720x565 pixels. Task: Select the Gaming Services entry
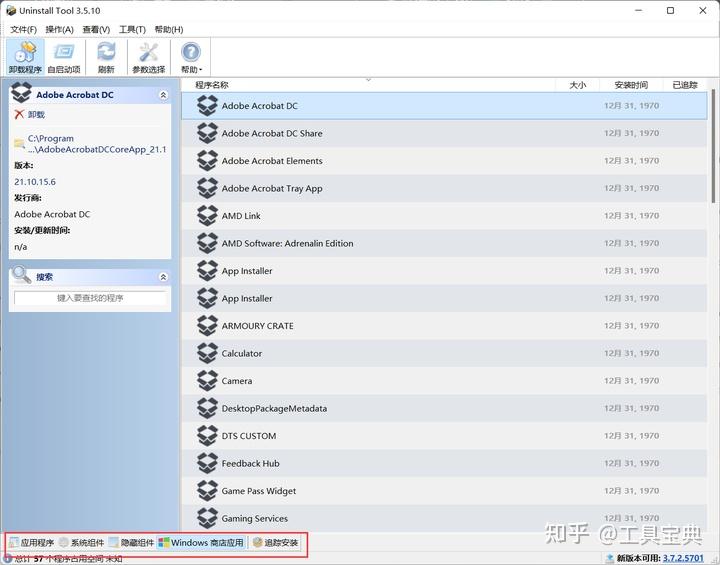(444, 518)
